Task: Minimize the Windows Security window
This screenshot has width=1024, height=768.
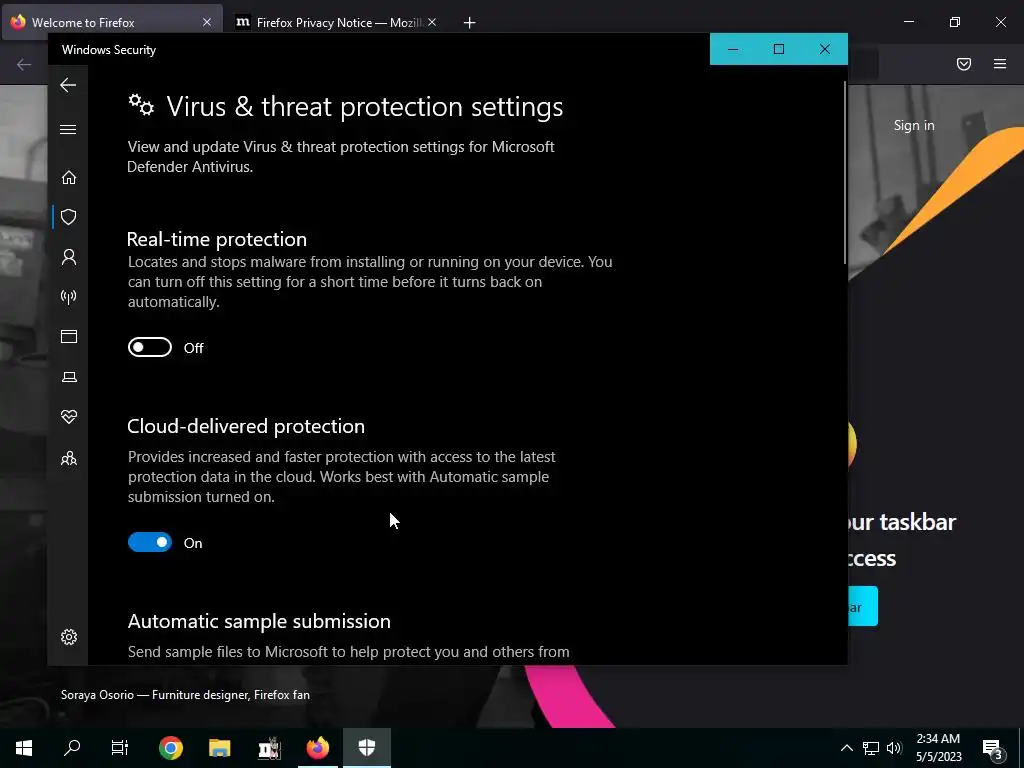Action: click(733, 49)
